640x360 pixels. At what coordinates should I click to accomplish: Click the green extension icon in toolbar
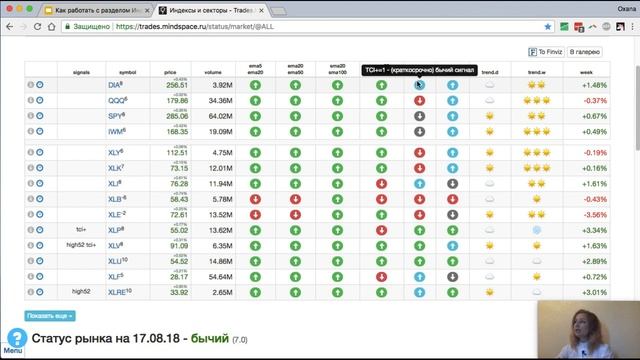point(564,27)
